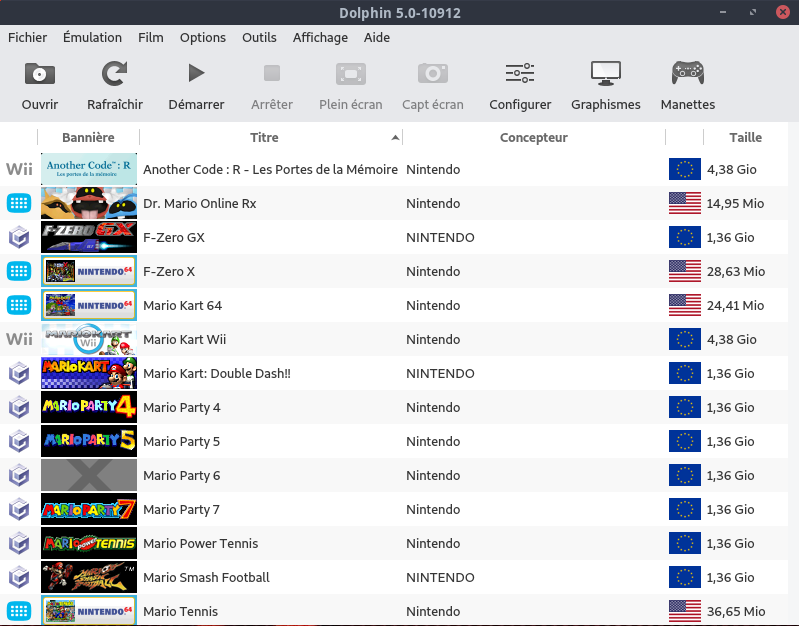Screen dimensions: 799x626
Task: Open the Outils menu
Action: click(259, 38)
